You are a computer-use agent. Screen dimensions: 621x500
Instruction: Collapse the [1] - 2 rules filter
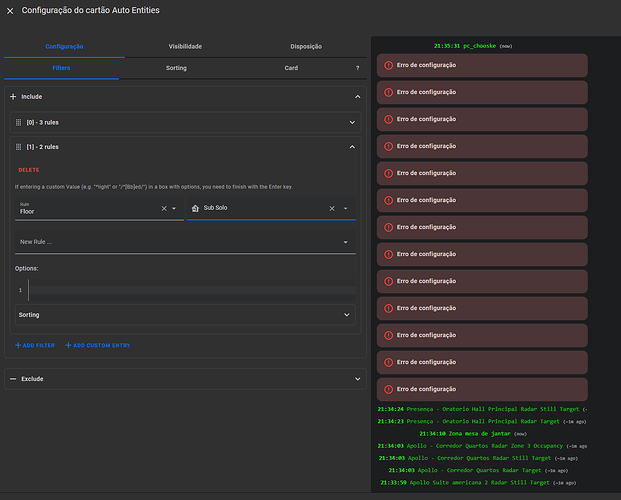[x=352, y=146]
